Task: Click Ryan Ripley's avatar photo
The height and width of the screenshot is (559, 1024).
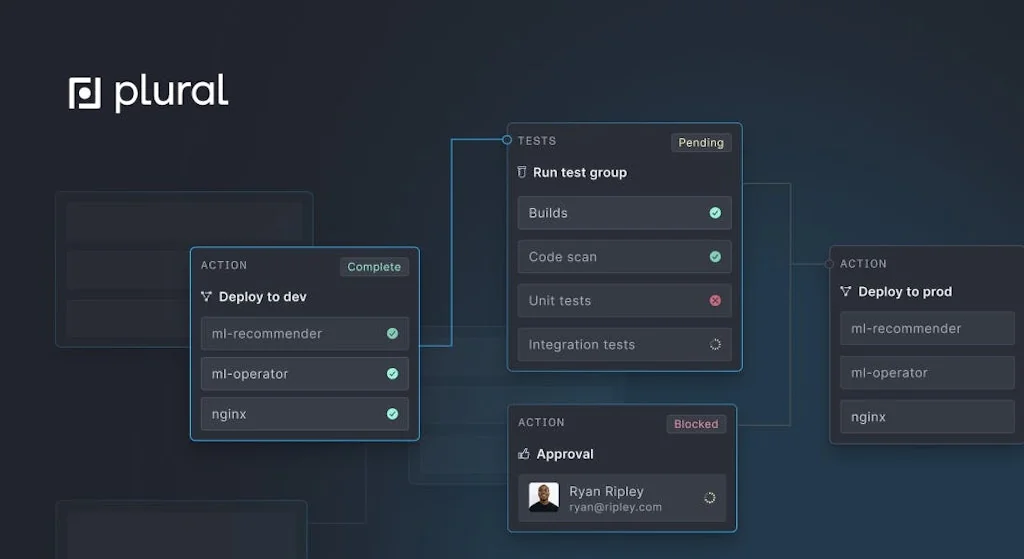Action: pyautogui.click(x=544, y=497)
